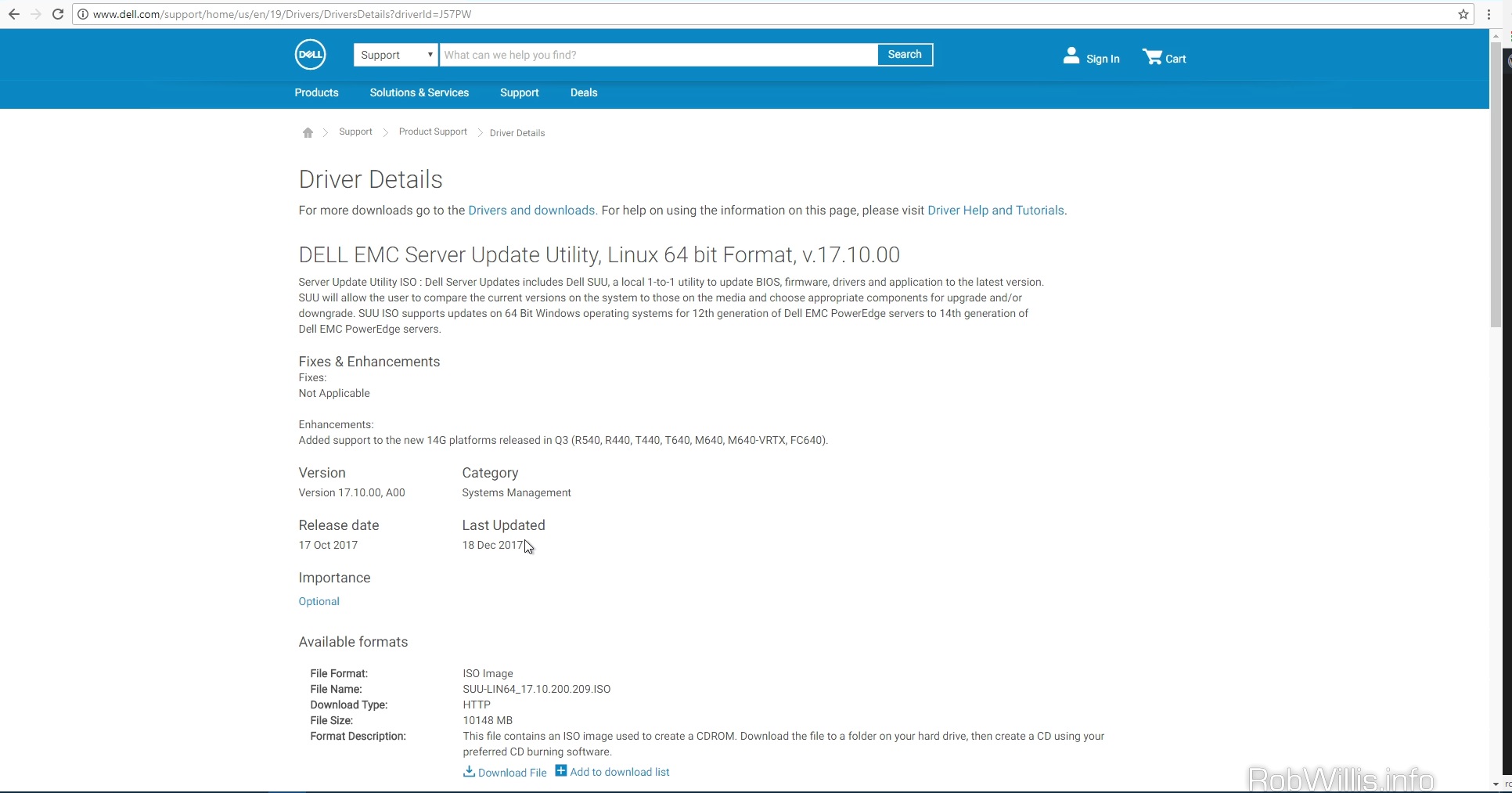Image resolution: width=1512 pixels, height=793 pixels.
Task: Click Sign In text link
Action: pos(1103,59)
